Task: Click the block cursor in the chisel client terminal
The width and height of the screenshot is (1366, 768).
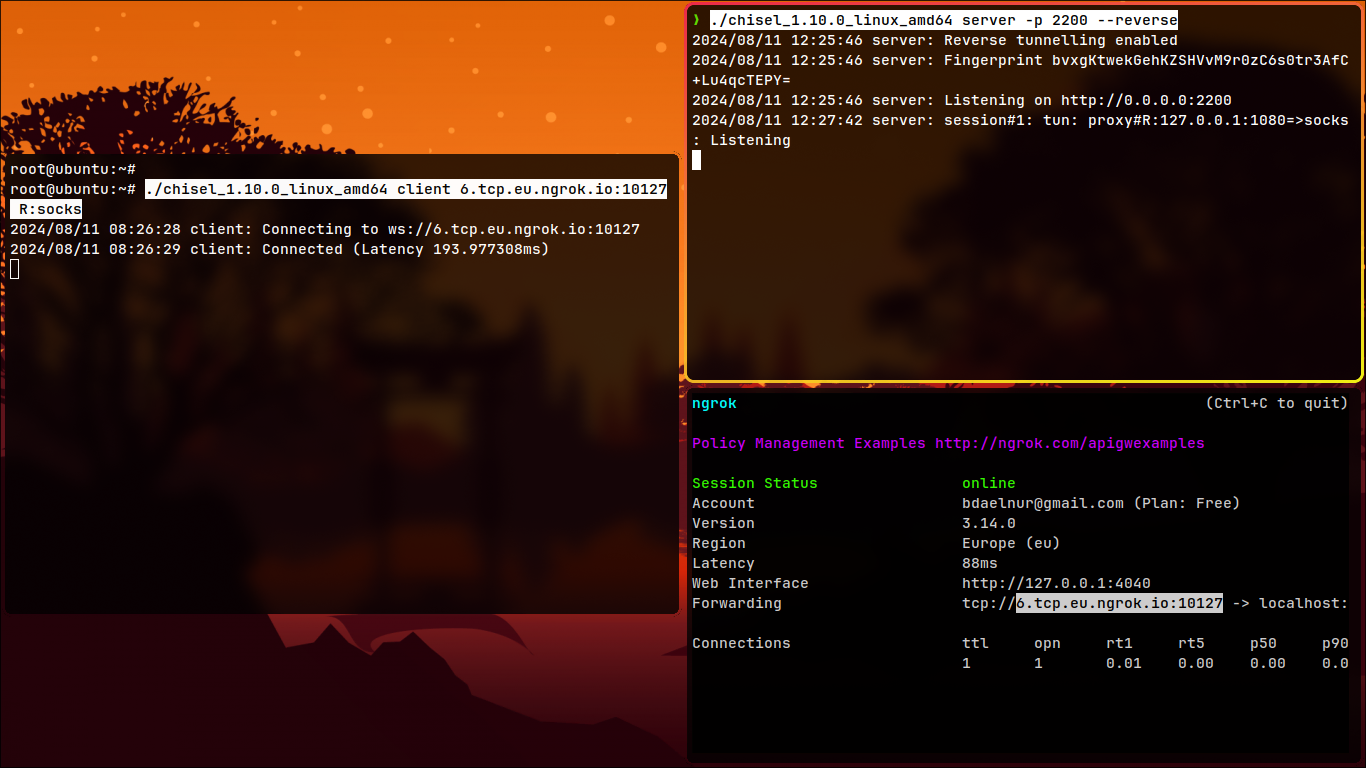Action: (x=15, y=269)
